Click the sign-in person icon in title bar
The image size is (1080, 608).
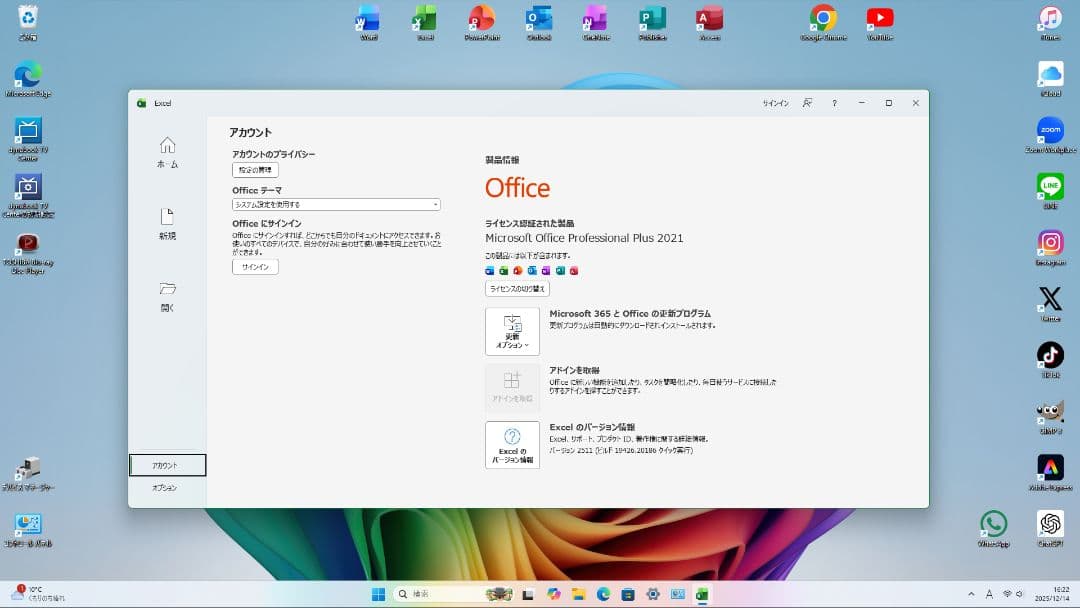[807, 102]
